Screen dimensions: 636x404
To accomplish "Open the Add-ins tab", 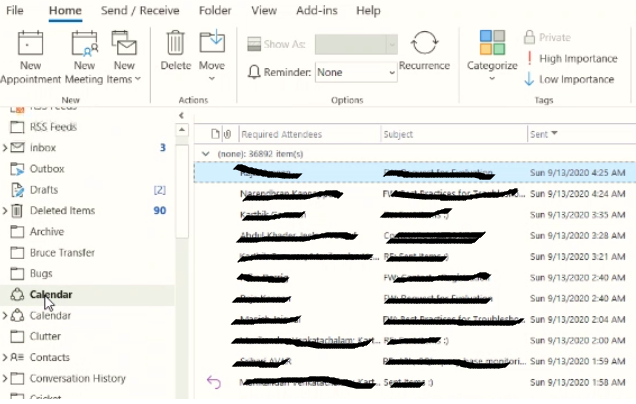I will click(317, 10).
